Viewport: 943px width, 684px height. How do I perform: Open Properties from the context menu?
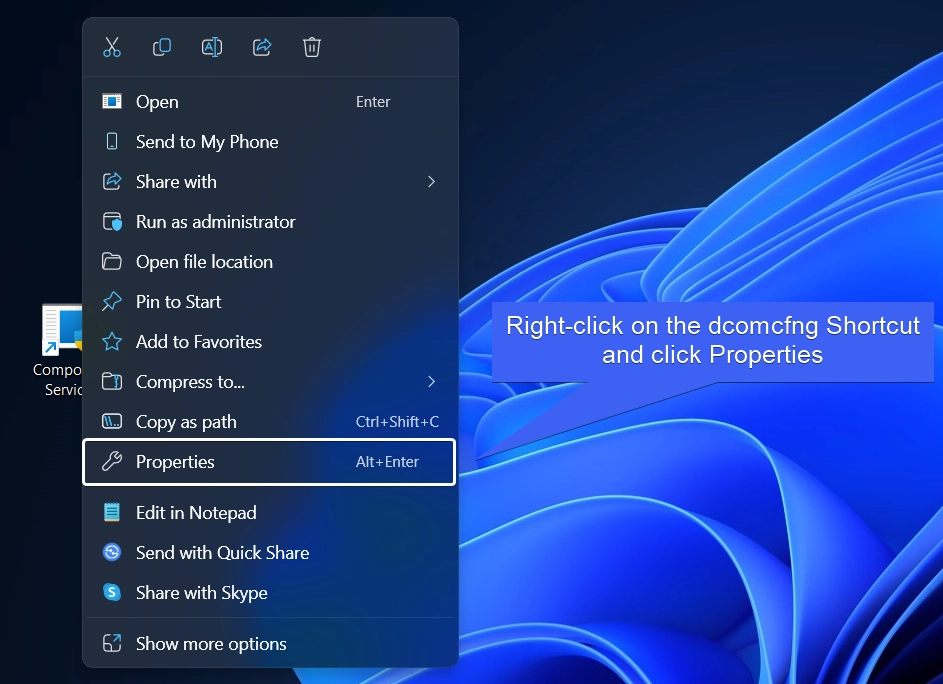point(269,462)
